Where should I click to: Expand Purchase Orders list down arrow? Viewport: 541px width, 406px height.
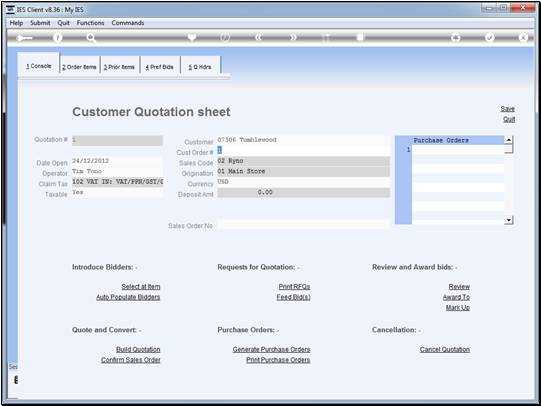pos(508,220)
